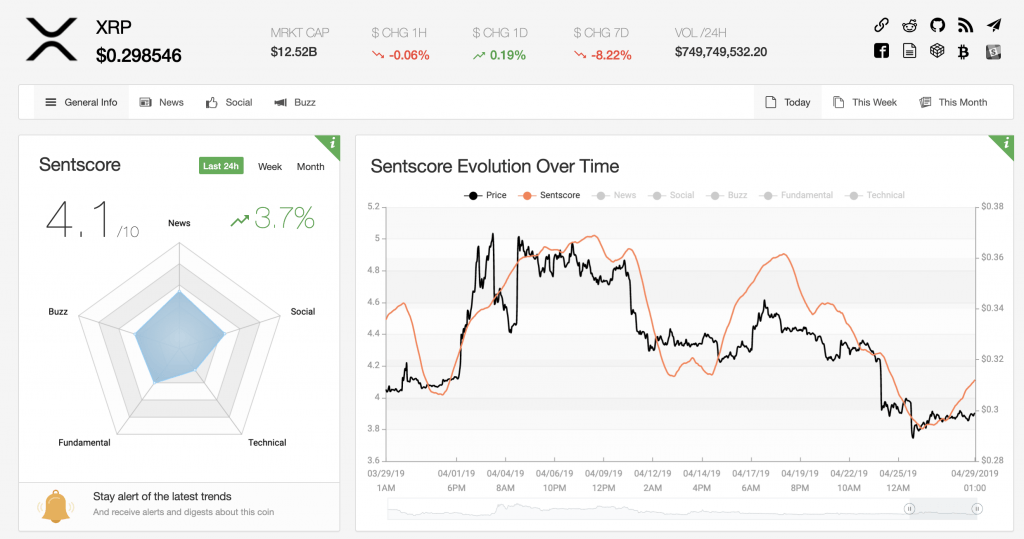The width and height of the screenshot is (1024, 539).
Task: Click the 03/29/19 date axis label
Action: [386, 473]
